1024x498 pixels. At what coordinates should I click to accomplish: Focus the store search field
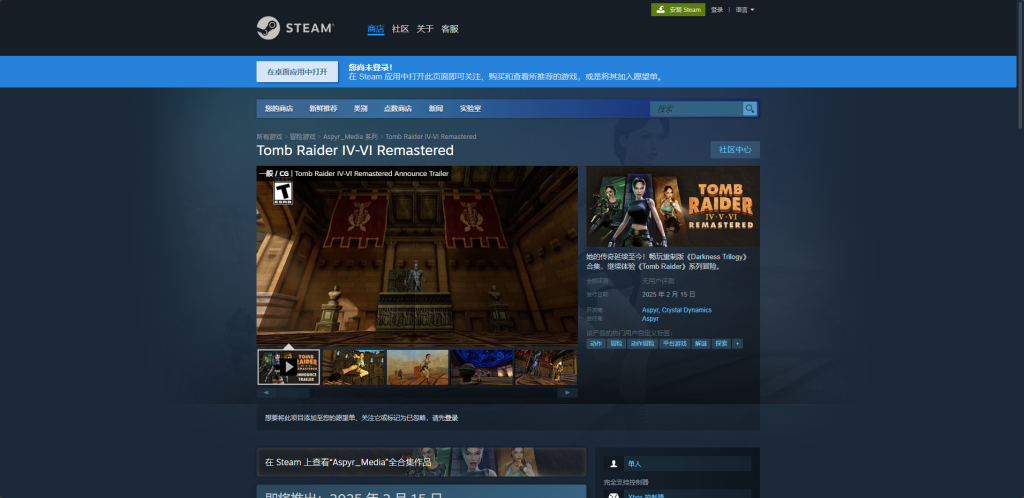point(696,109)
